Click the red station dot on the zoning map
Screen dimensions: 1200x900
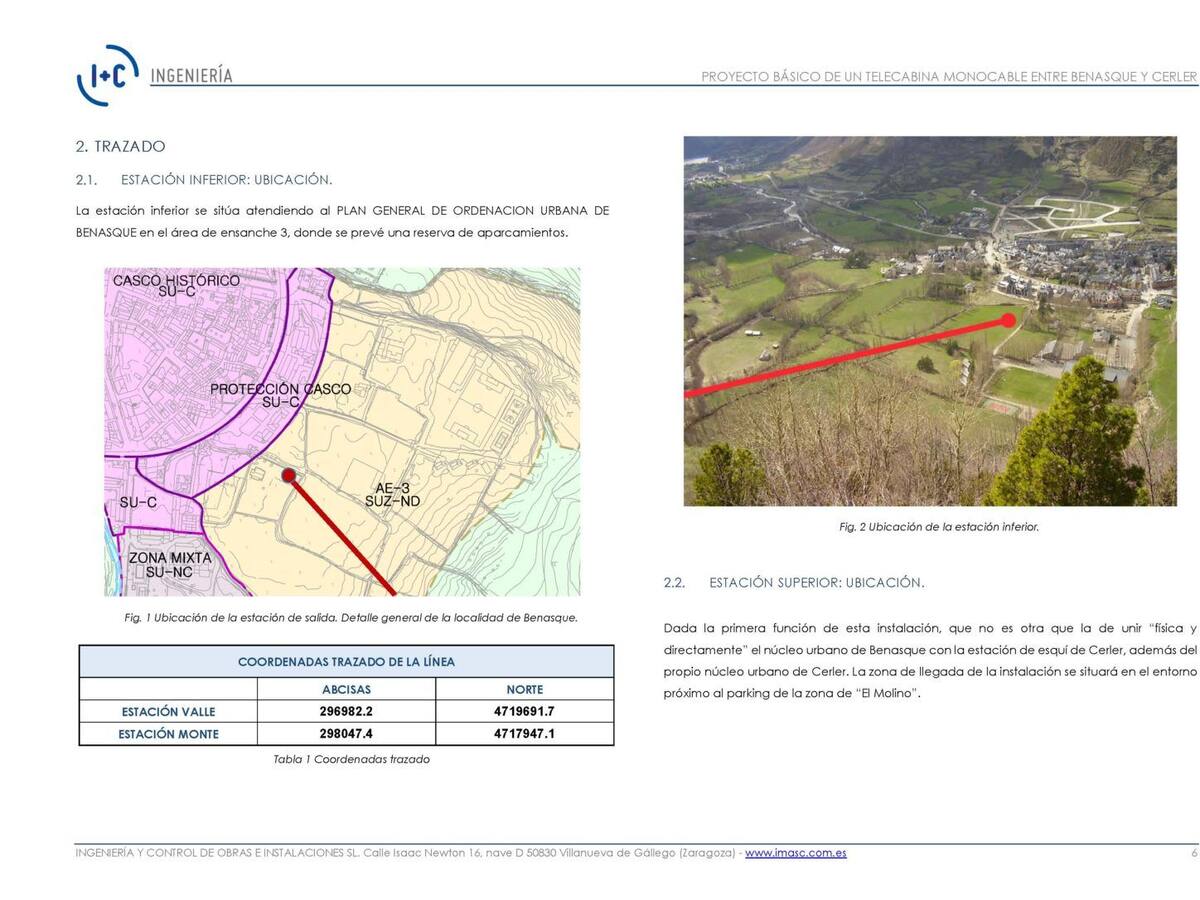(289, 475)
